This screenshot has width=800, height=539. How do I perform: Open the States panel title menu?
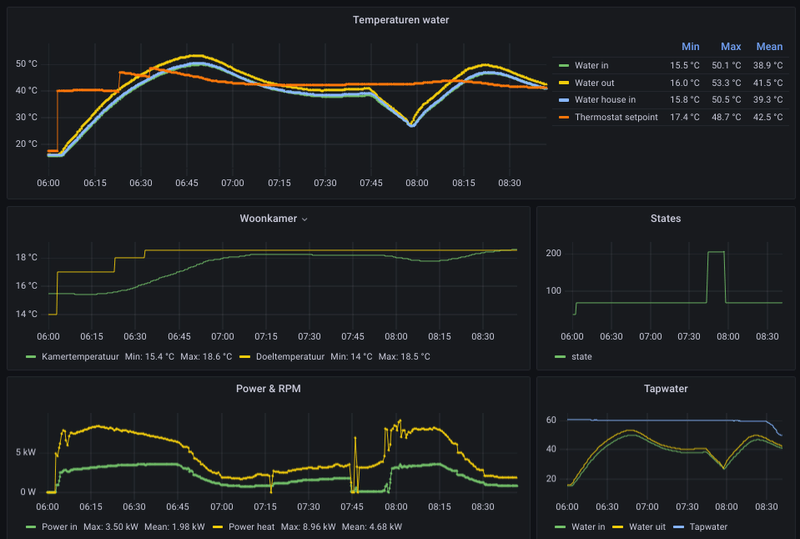tap(665, 218)
